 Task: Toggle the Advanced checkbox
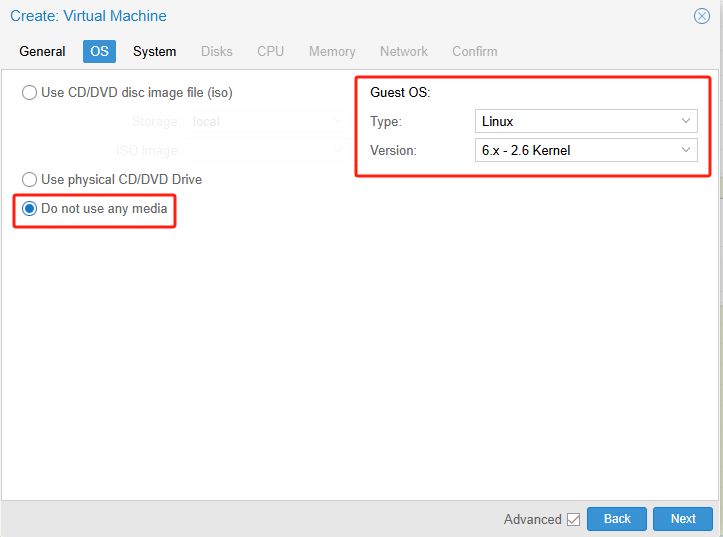tap(574, 519)
